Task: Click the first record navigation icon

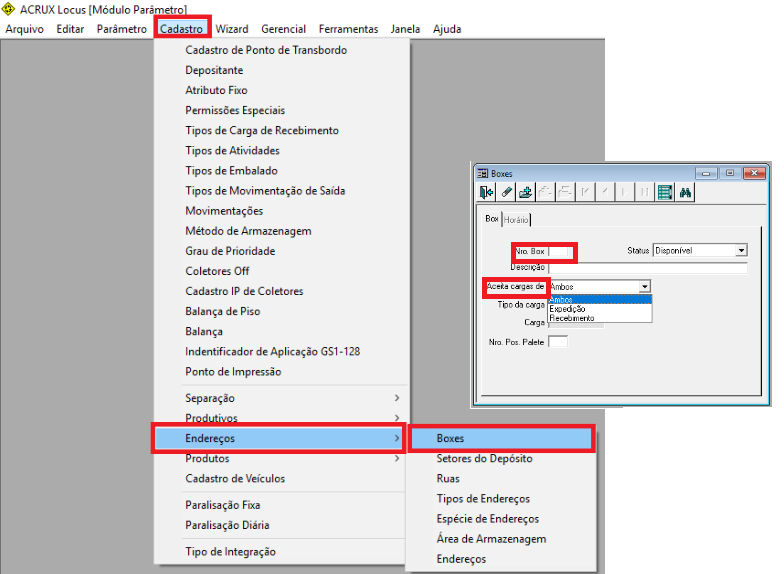Action: (x=585, y=192)
